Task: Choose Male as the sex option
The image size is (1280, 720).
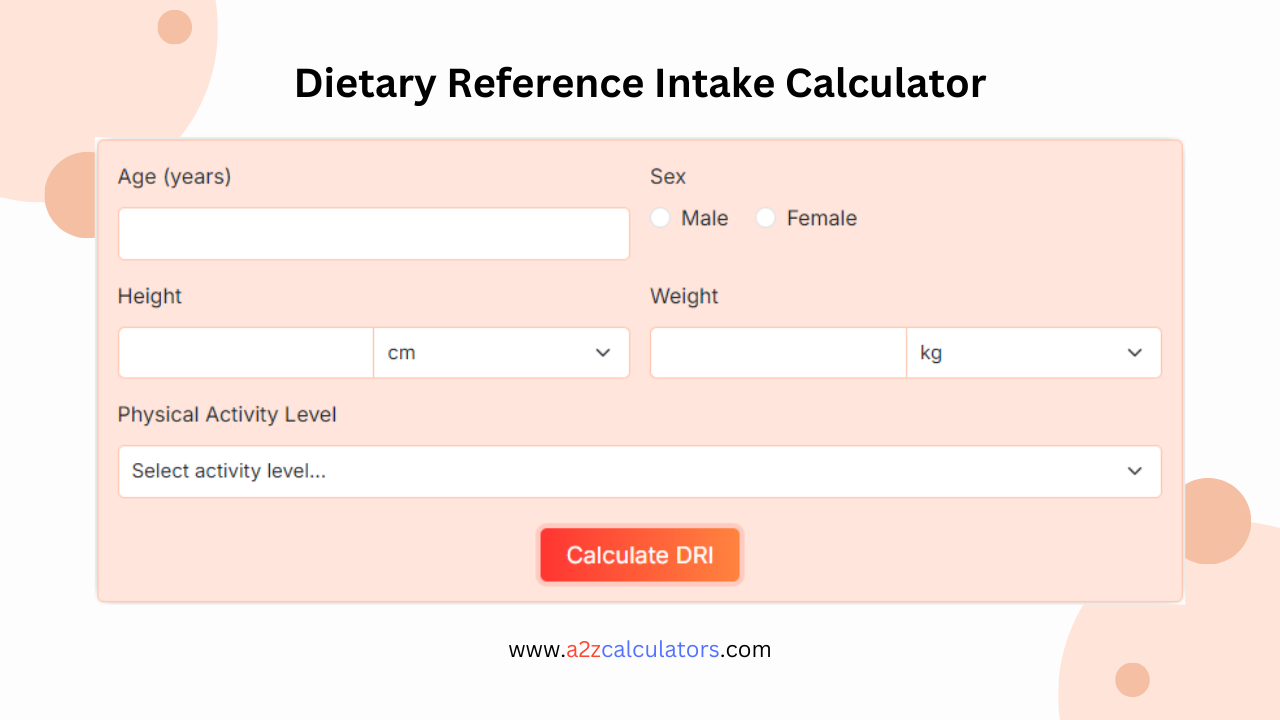Action: click(660, 217)
